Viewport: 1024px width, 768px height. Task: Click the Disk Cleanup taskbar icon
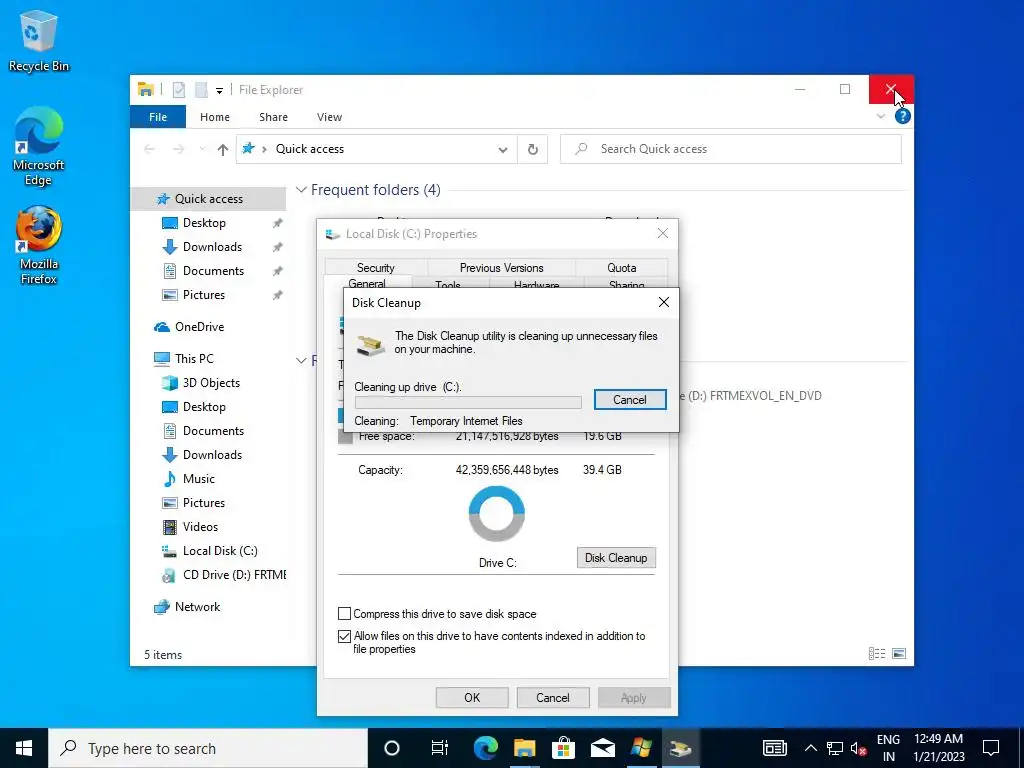point(680,748)
